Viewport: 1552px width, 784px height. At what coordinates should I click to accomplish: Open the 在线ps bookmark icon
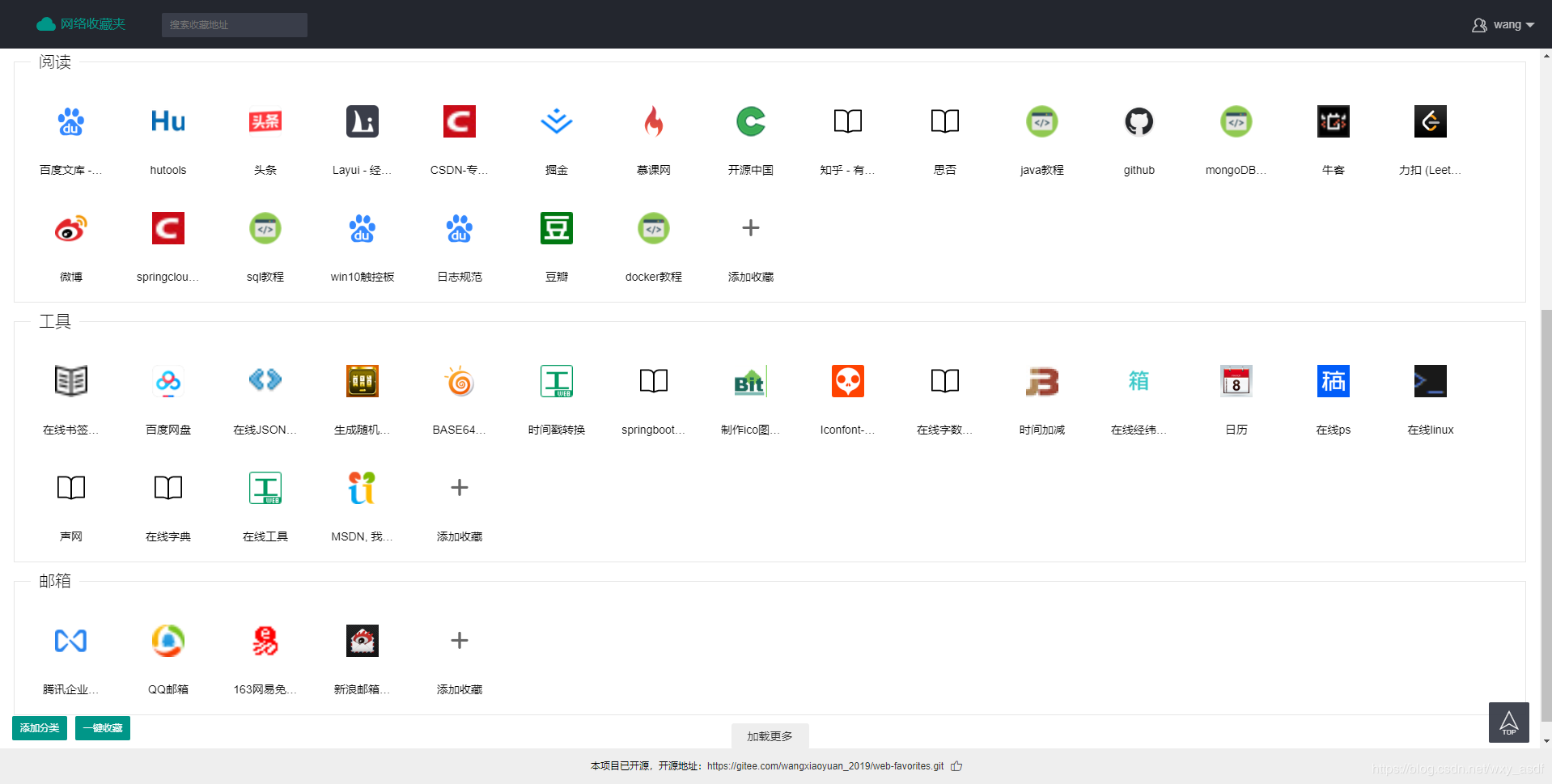[1334, 381]
